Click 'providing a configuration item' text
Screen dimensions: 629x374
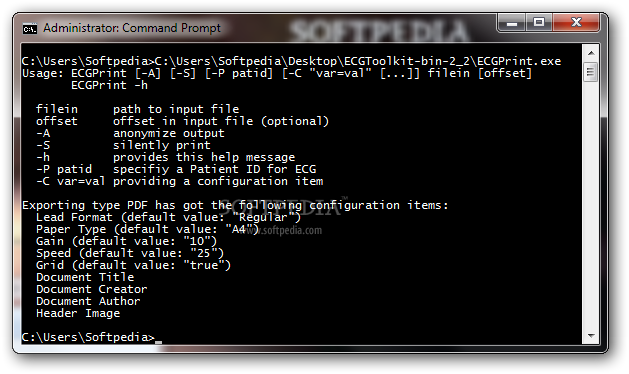tap(218, 181)
